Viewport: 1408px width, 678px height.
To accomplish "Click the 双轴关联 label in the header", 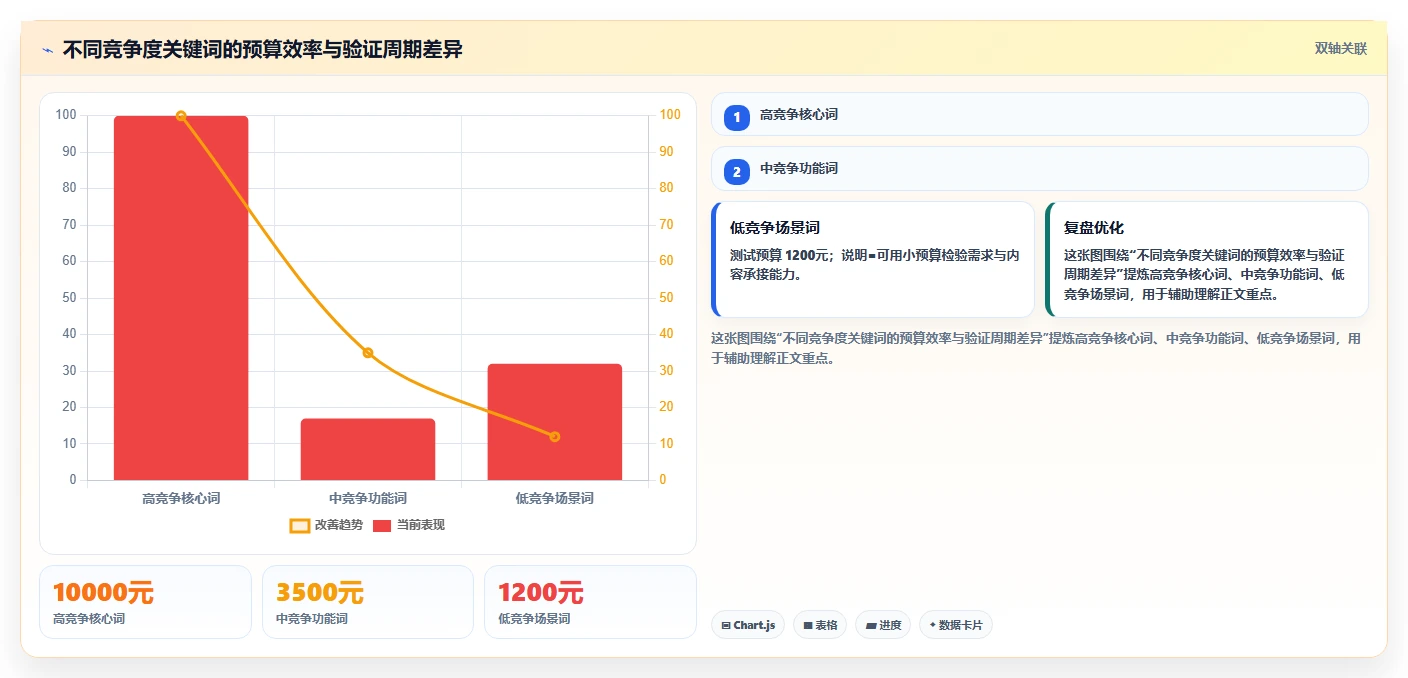I will (1340, 49).
